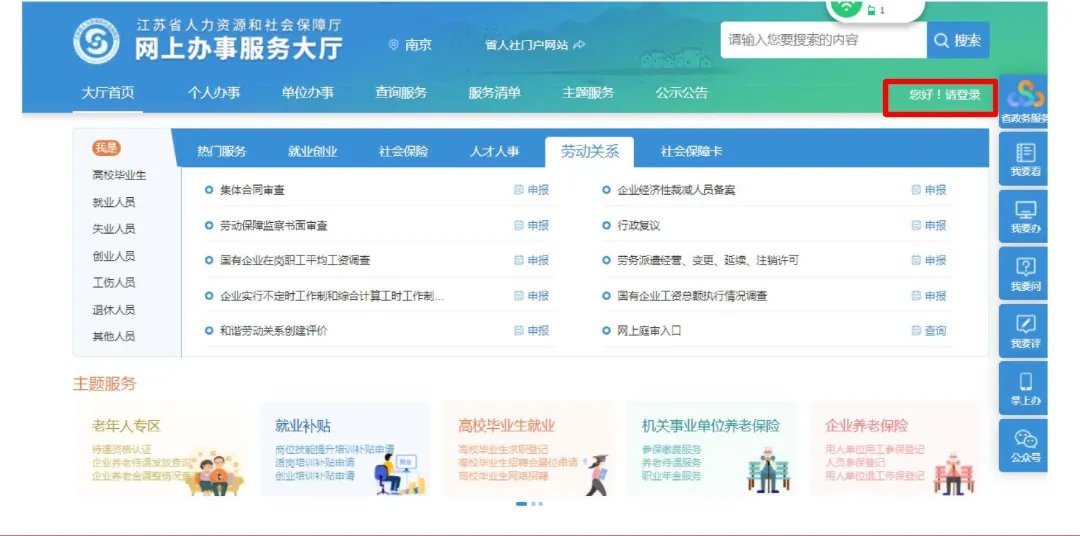1080x536 pixels.
Task: Open the 省人社门户网站 link
Action: tap(534, 45)
